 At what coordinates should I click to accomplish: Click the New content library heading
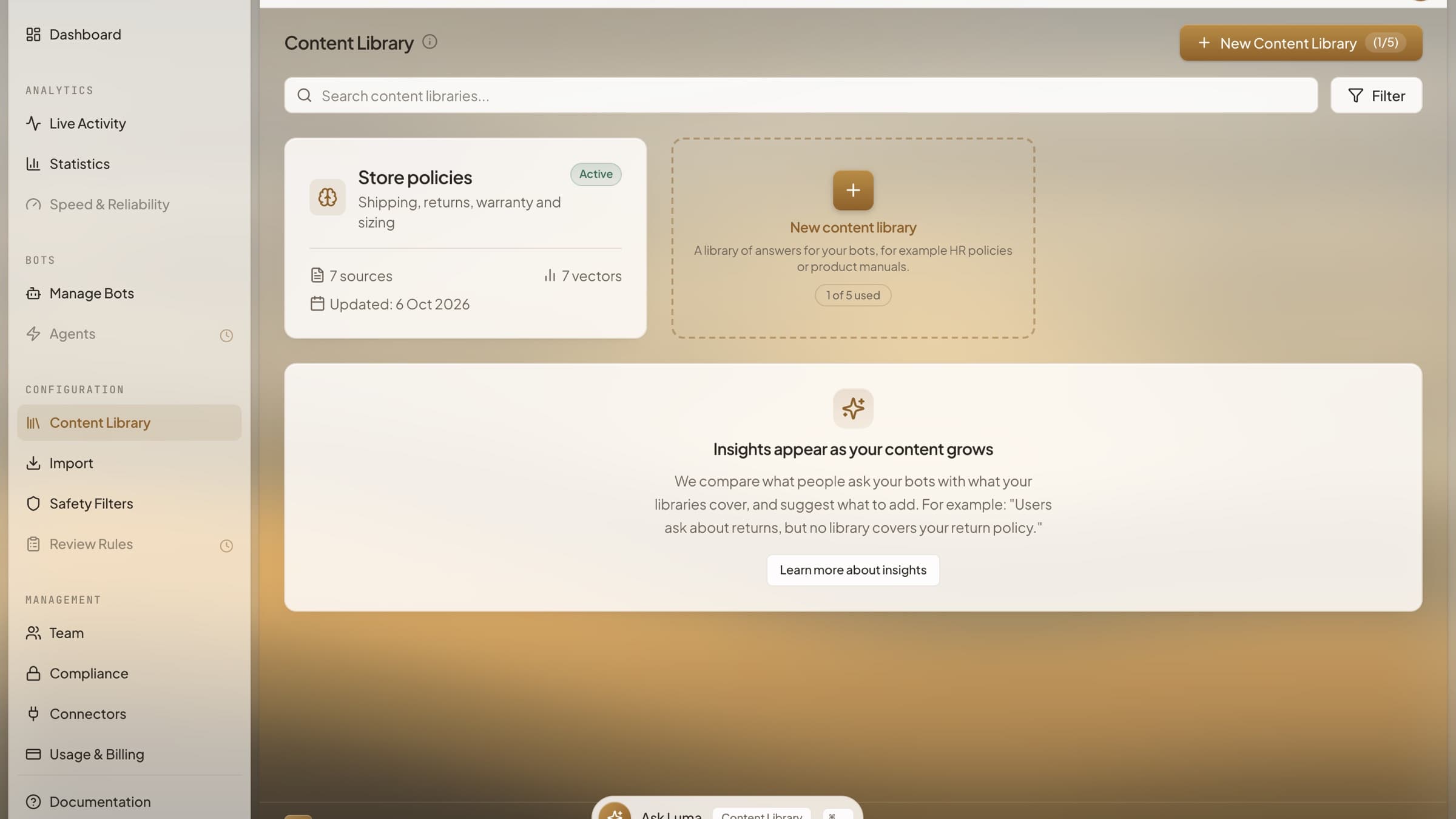[x=853, y=227]
